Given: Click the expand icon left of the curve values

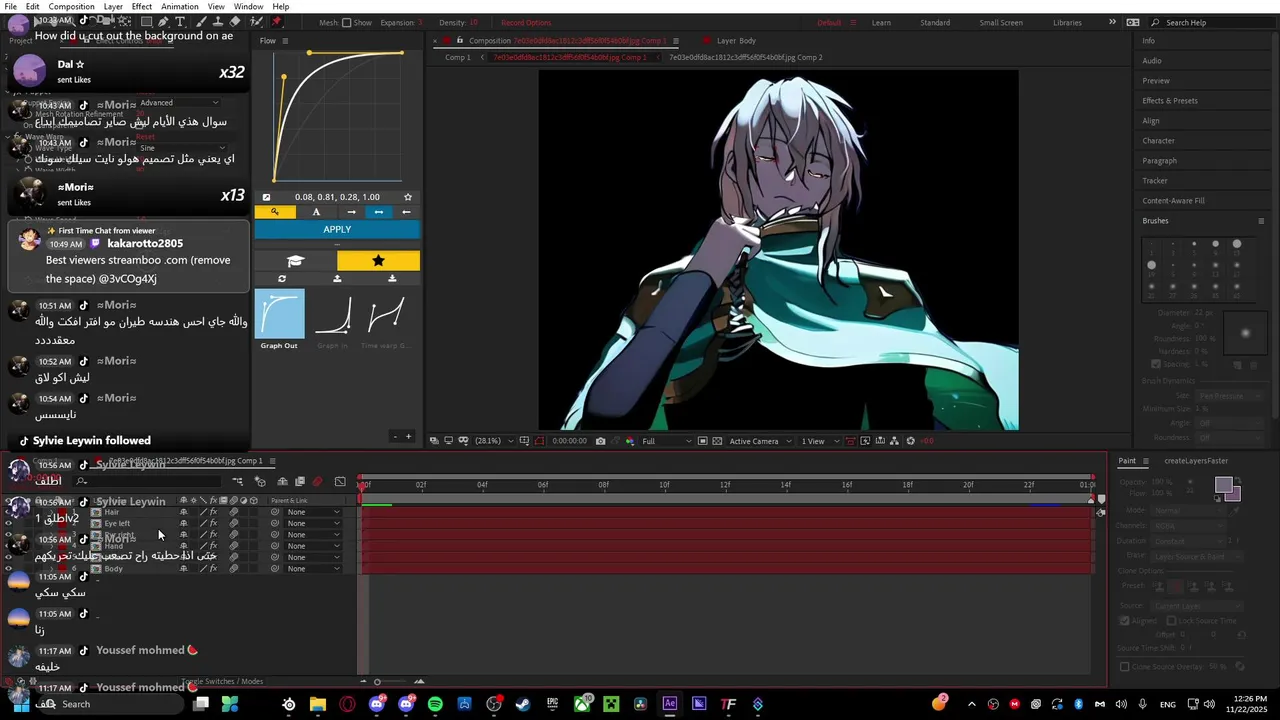Looking at the screenshot, I should click(266, 197).
